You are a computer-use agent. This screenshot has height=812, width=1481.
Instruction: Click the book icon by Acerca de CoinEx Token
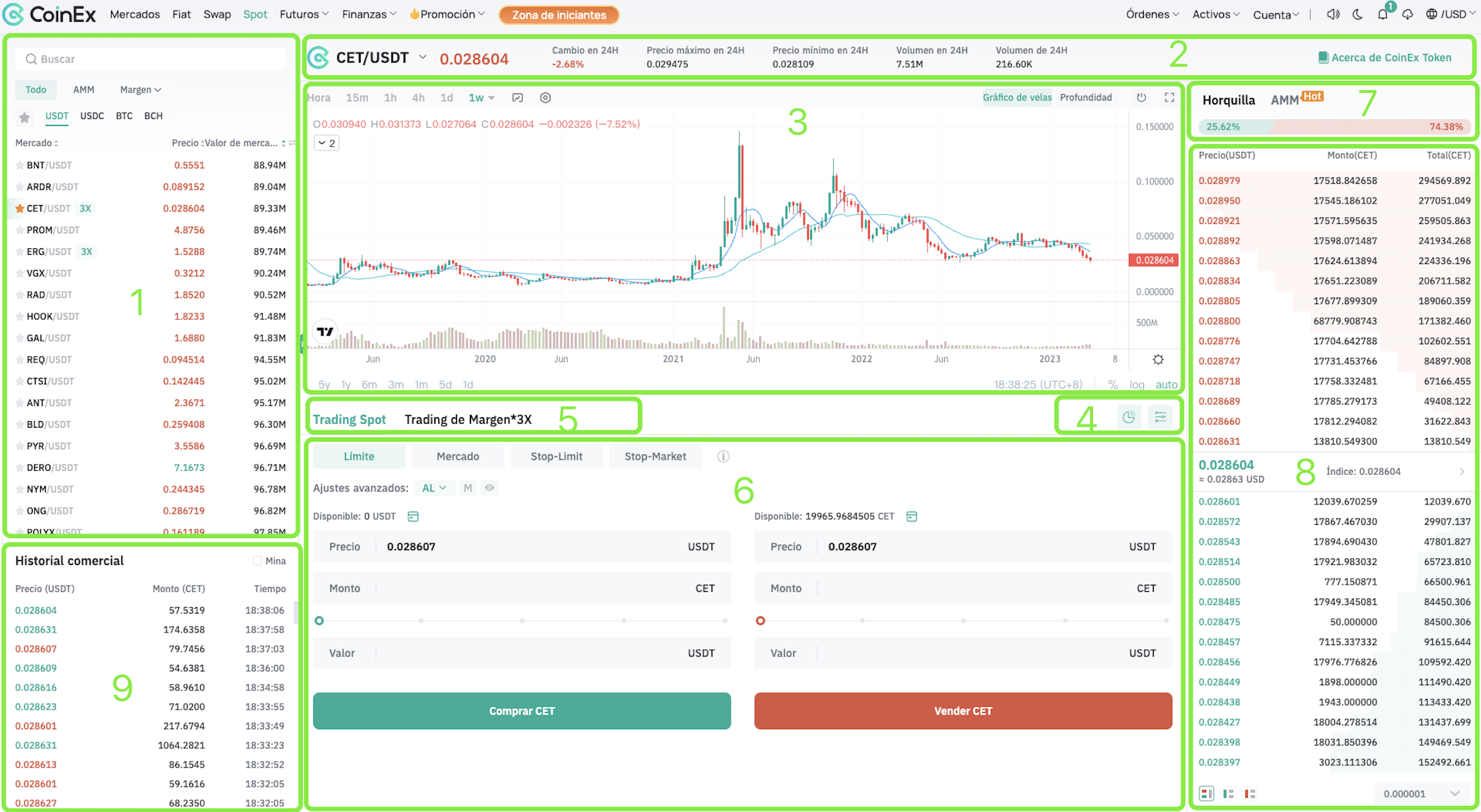(1323, 58)
